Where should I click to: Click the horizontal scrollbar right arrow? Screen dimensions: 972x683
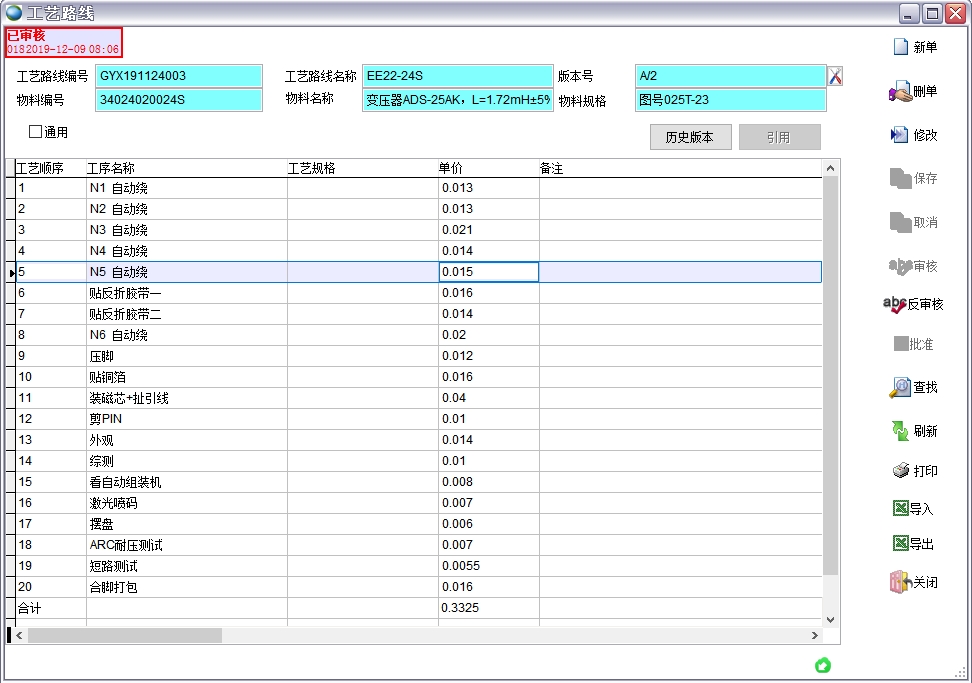(813, 636)
